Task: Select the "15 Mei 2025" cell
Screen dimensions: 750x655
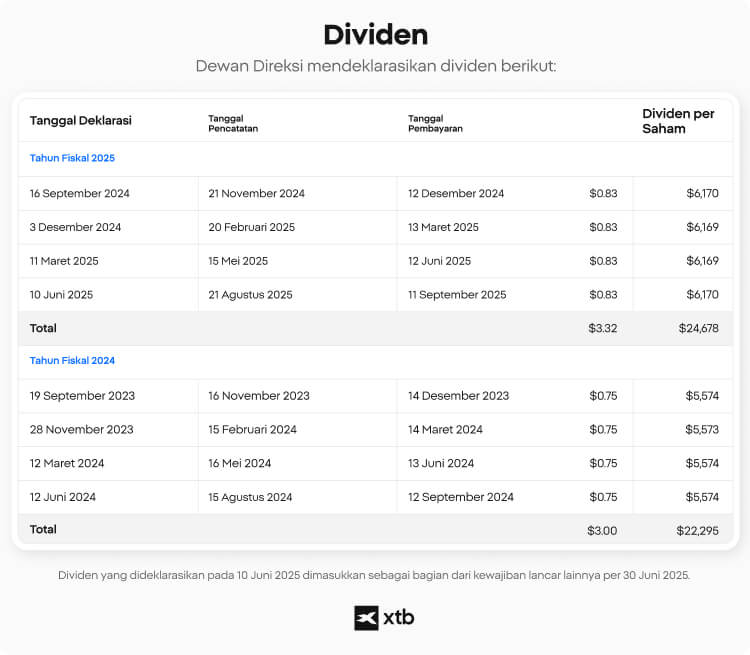Action: point(238,261)
